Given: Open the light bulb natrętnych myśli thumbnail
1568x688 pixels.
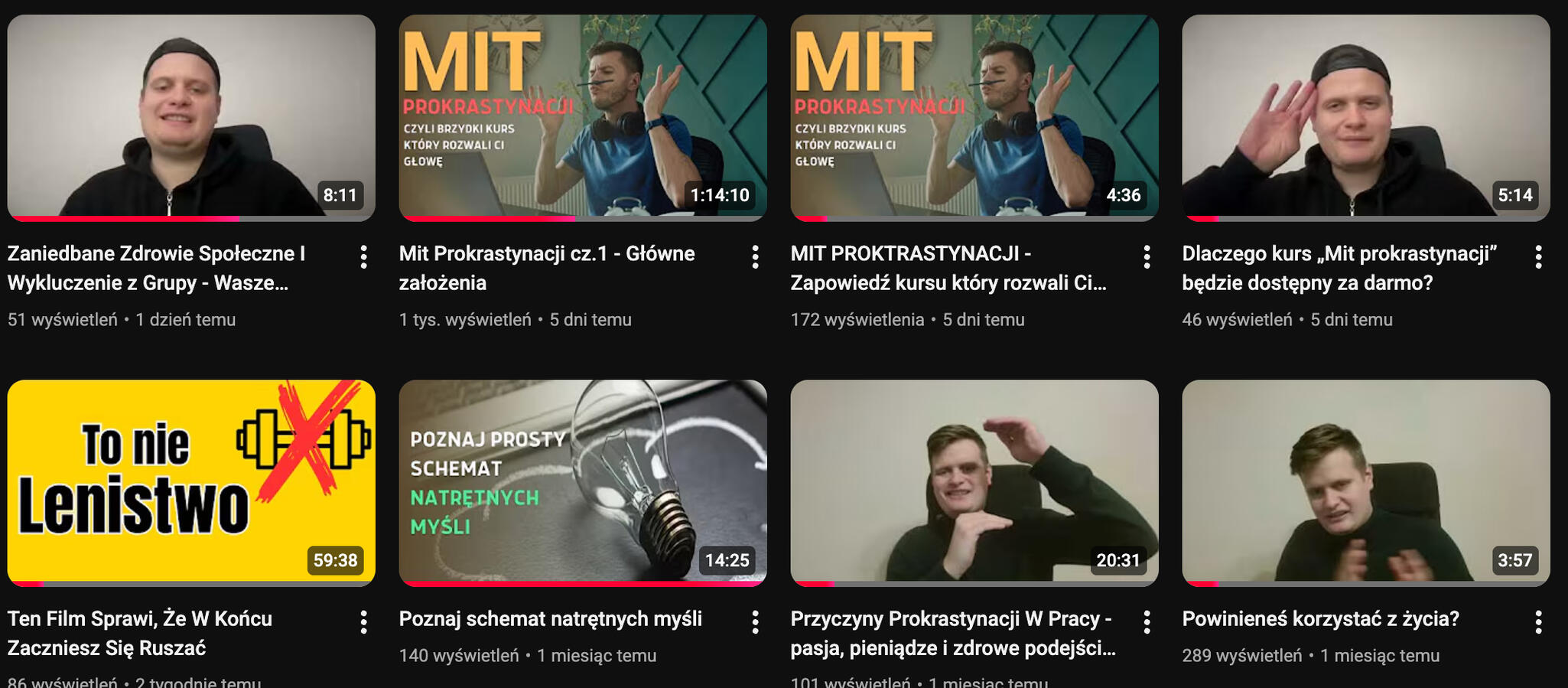Looking at the screenshot, I should click(583, 483).
